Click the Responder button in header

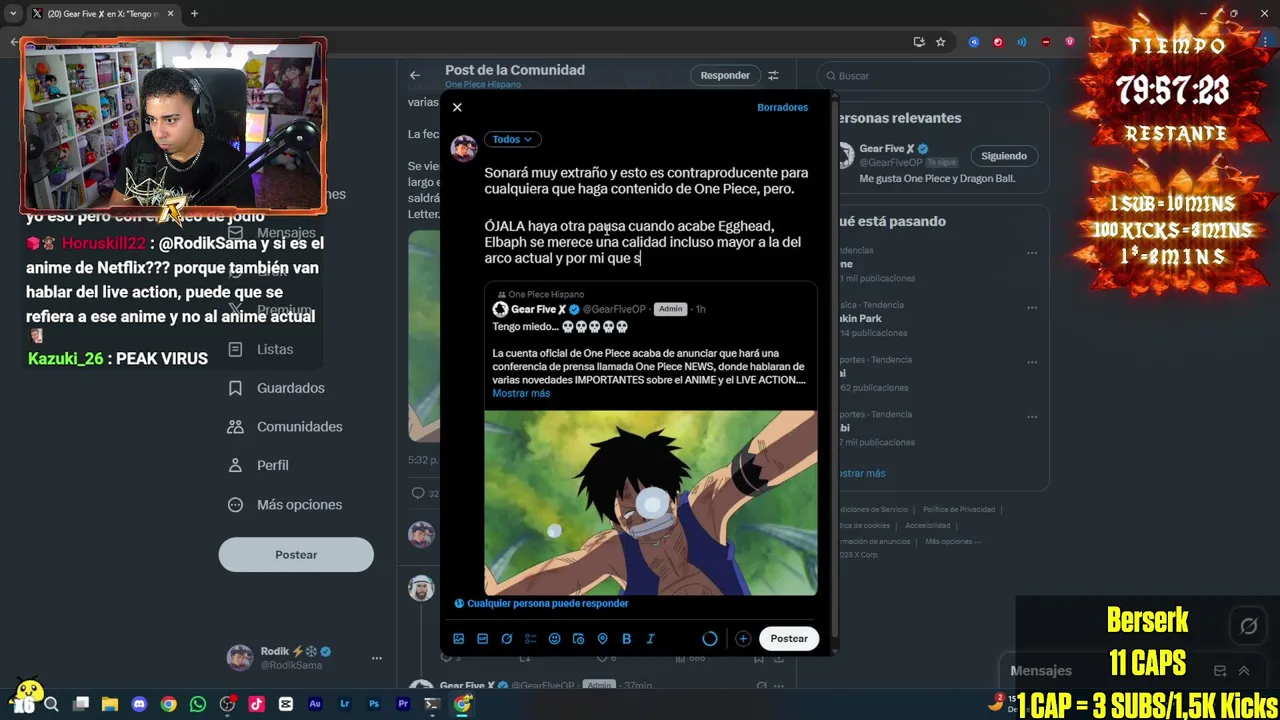(x=725, y=75)
